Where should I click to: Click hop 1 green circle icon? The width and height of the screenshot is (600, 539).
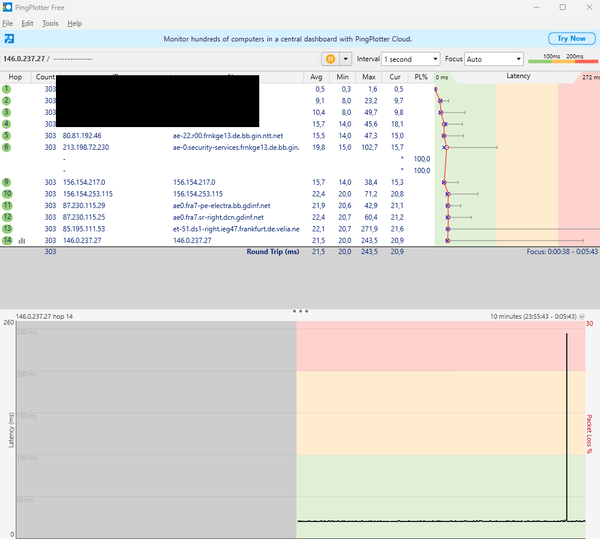pos(7,89)
